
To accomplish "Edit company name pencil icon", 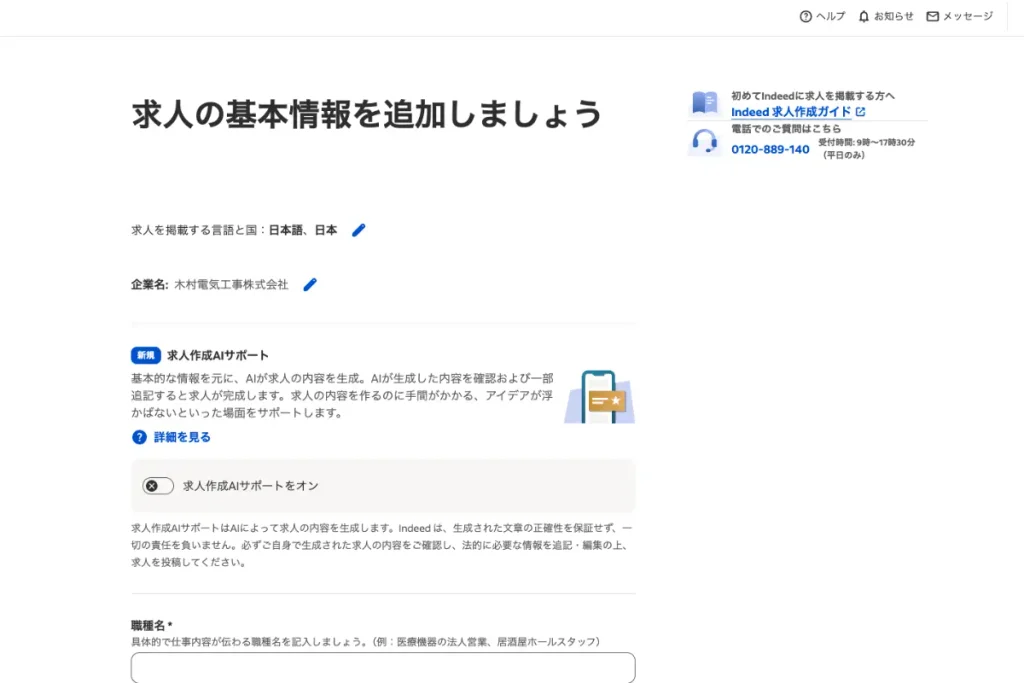I will point(310,284).
